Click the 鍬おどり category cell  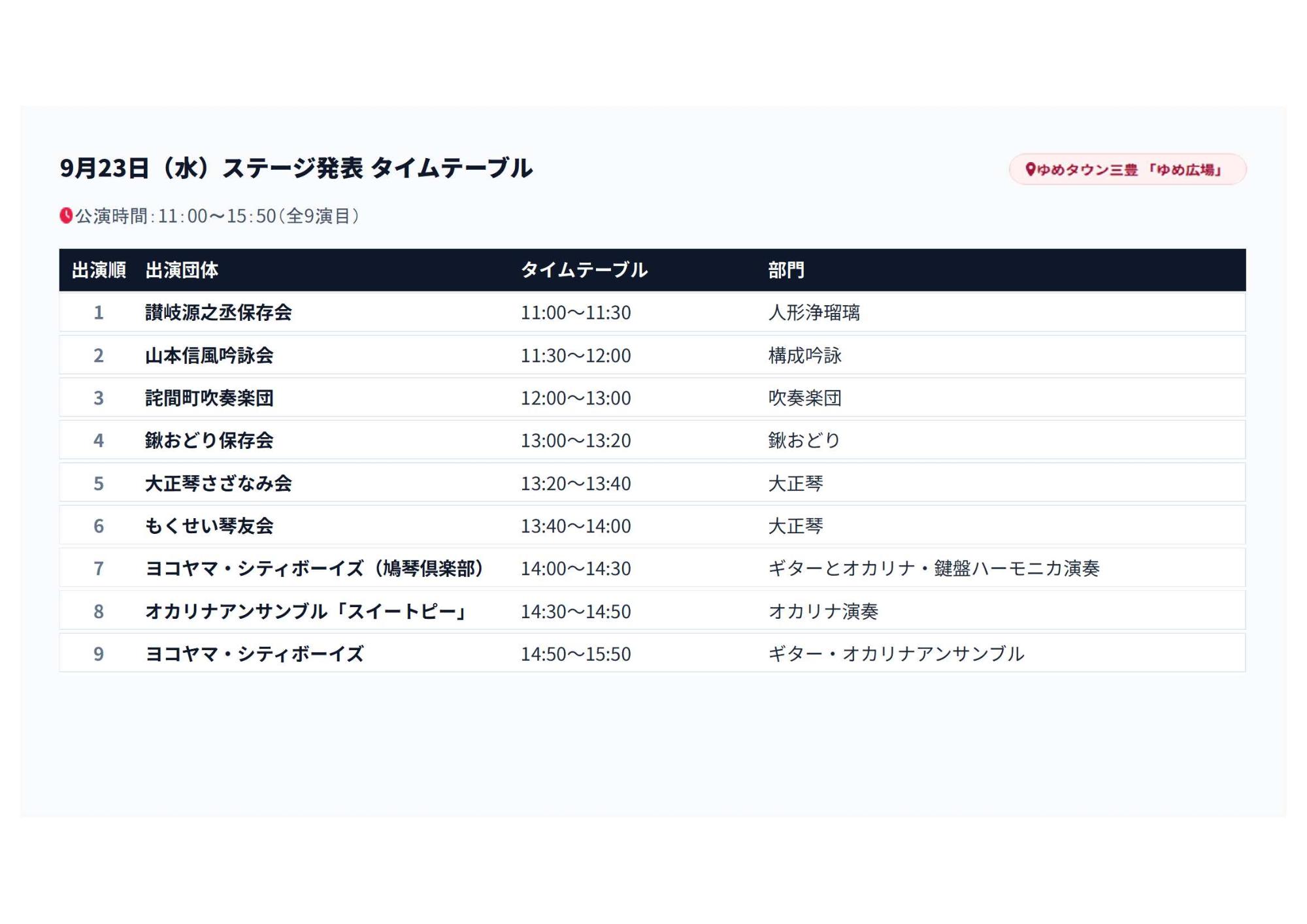point(804,440)
